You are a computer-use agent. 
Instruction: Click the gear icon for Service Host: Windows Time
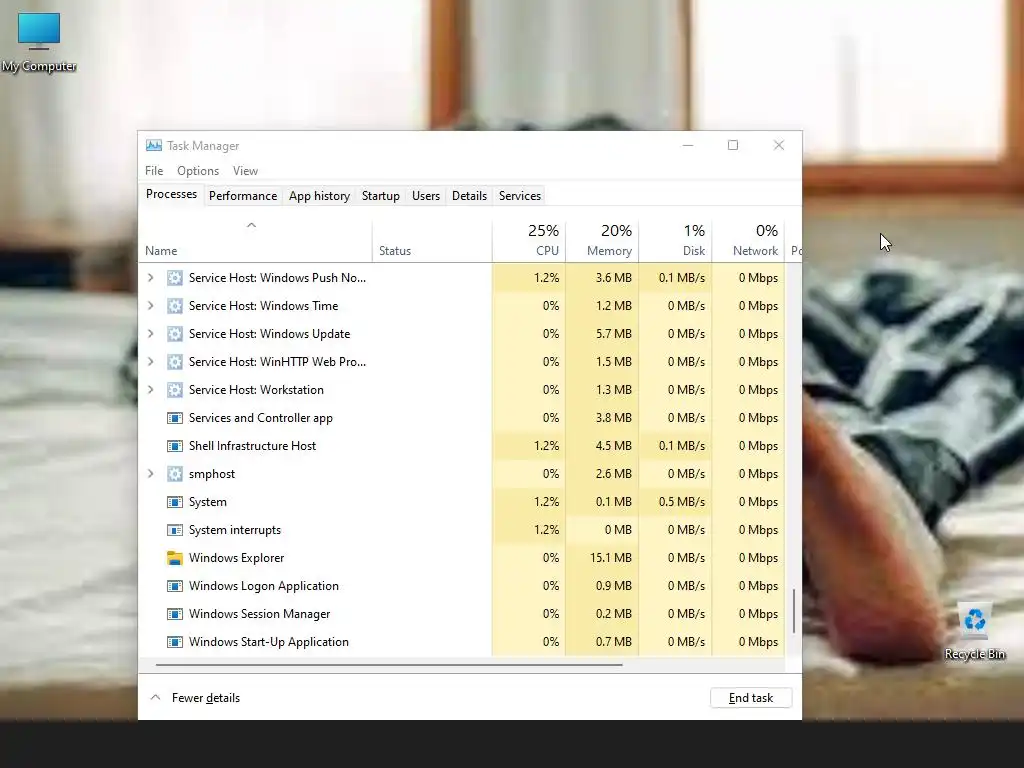(x=174, y=306)
